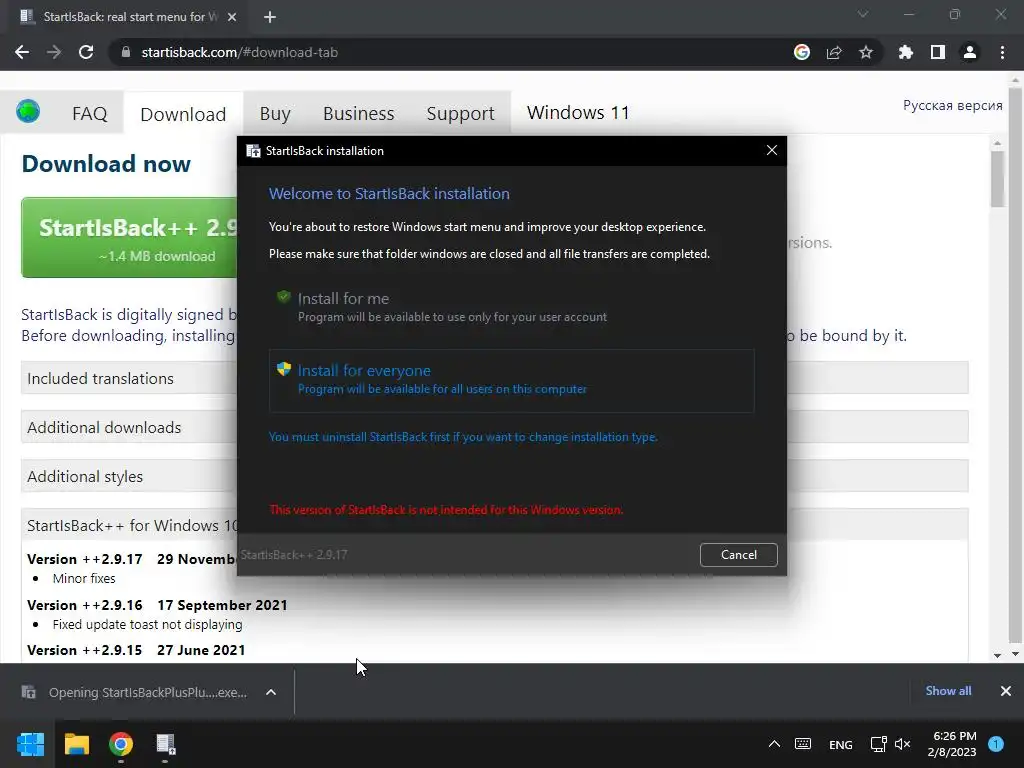The height and width of the screenshot is (768, 1024).
Task: Go to the Support tab
Action: coord(460,114)
